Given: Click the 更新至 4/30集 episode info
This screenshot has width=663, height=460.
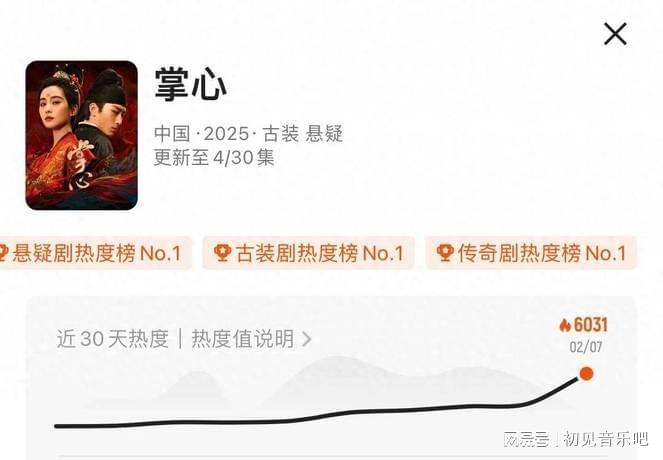Looking at the screenshot, I should (214, 157).
